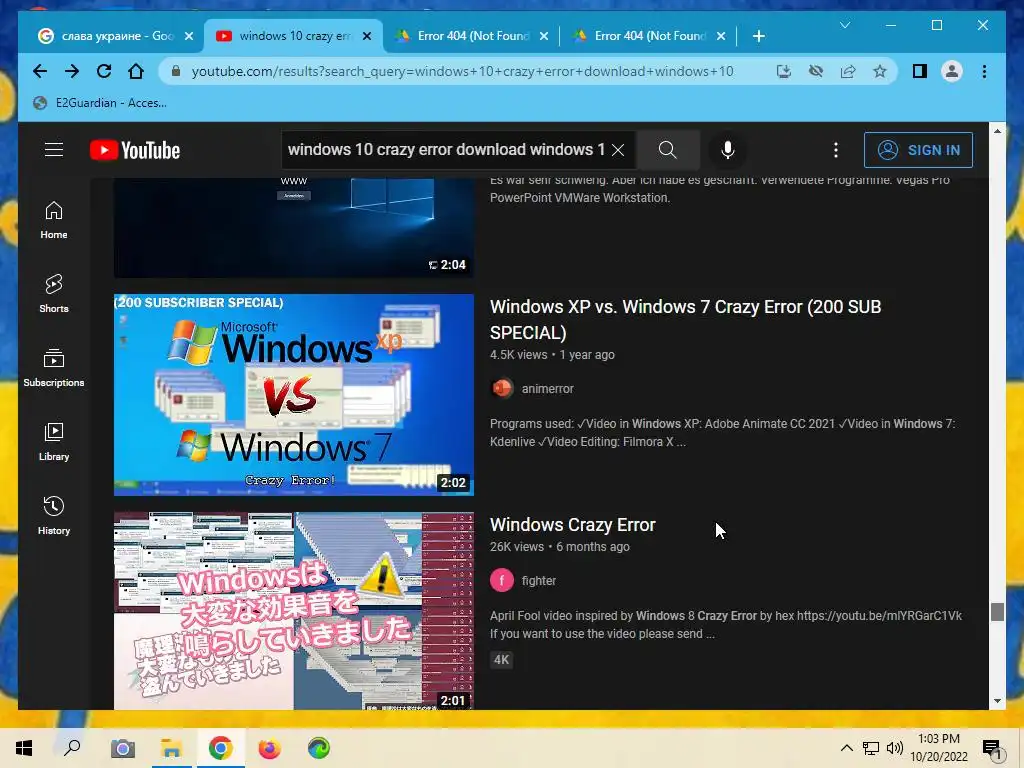Click the 4K badge on Windows Crazy Error
The image size is (1024, 768).
click(502, 660)
